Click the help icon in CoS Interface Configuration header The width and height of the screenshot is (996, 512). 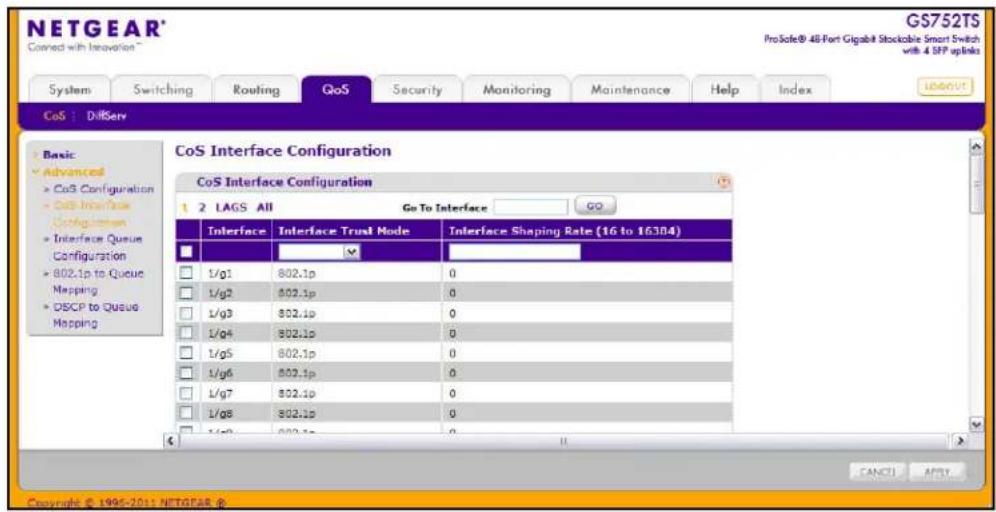click(722, 182)
